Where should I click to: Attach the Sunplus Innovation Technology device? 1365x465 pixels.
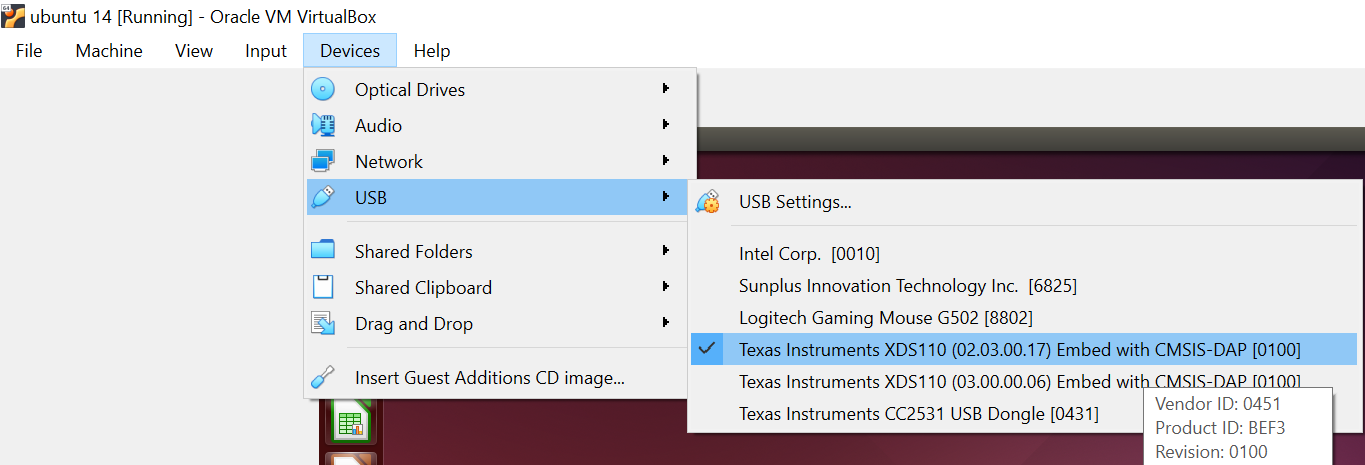coord(907,286)
